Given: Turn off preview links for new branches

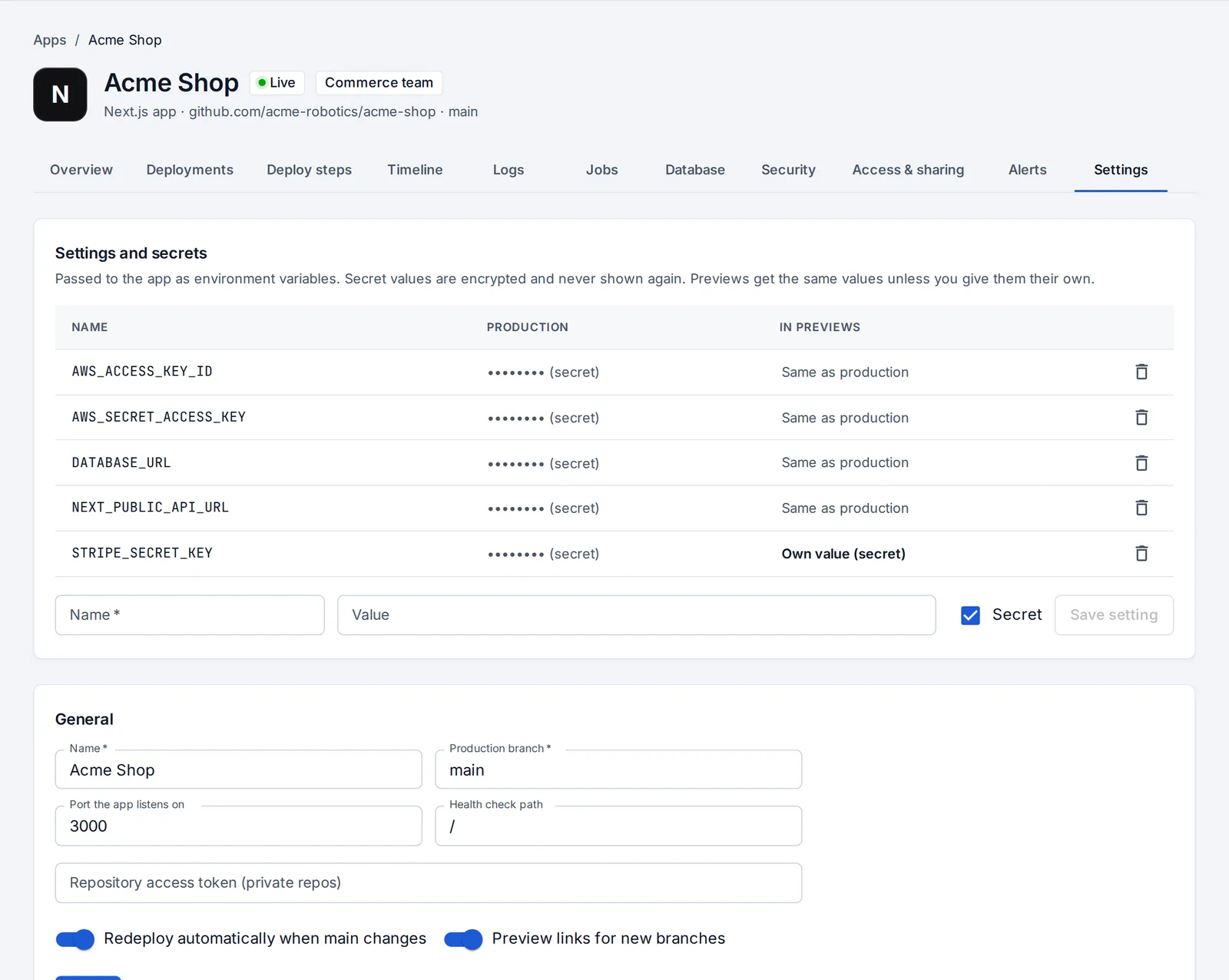Looking at the screenshot, I should 463,939.
